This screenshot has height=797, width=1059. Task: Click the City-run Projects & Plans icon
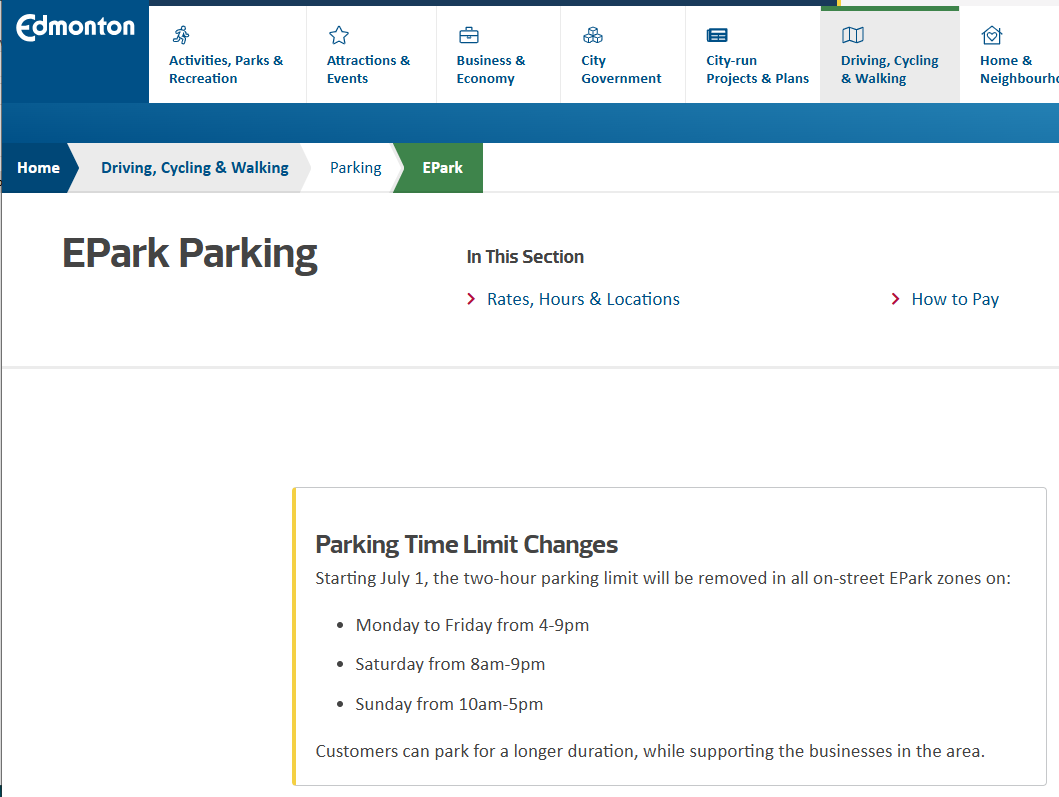717,35
